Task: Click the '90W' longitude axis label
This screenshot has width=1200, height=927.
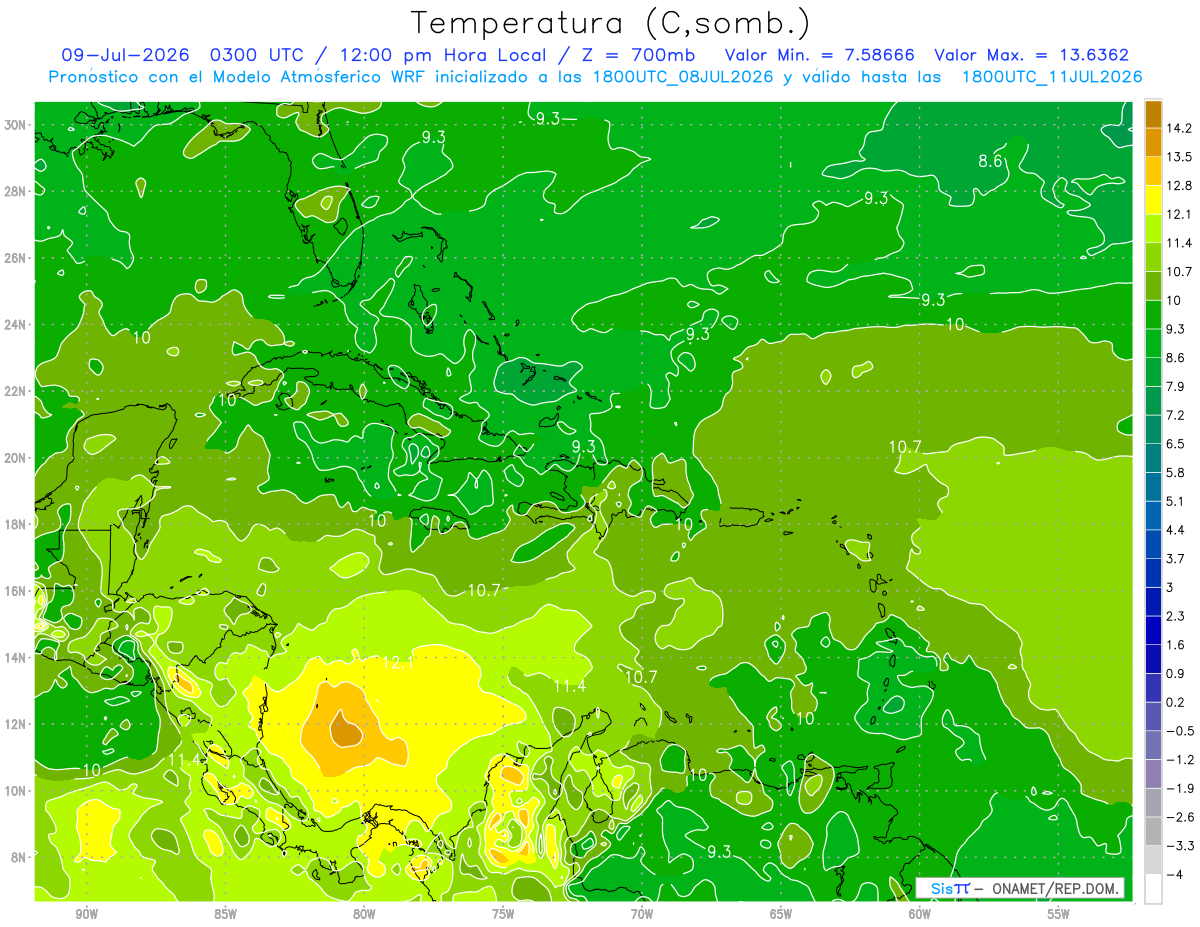Action: (86, 915)
